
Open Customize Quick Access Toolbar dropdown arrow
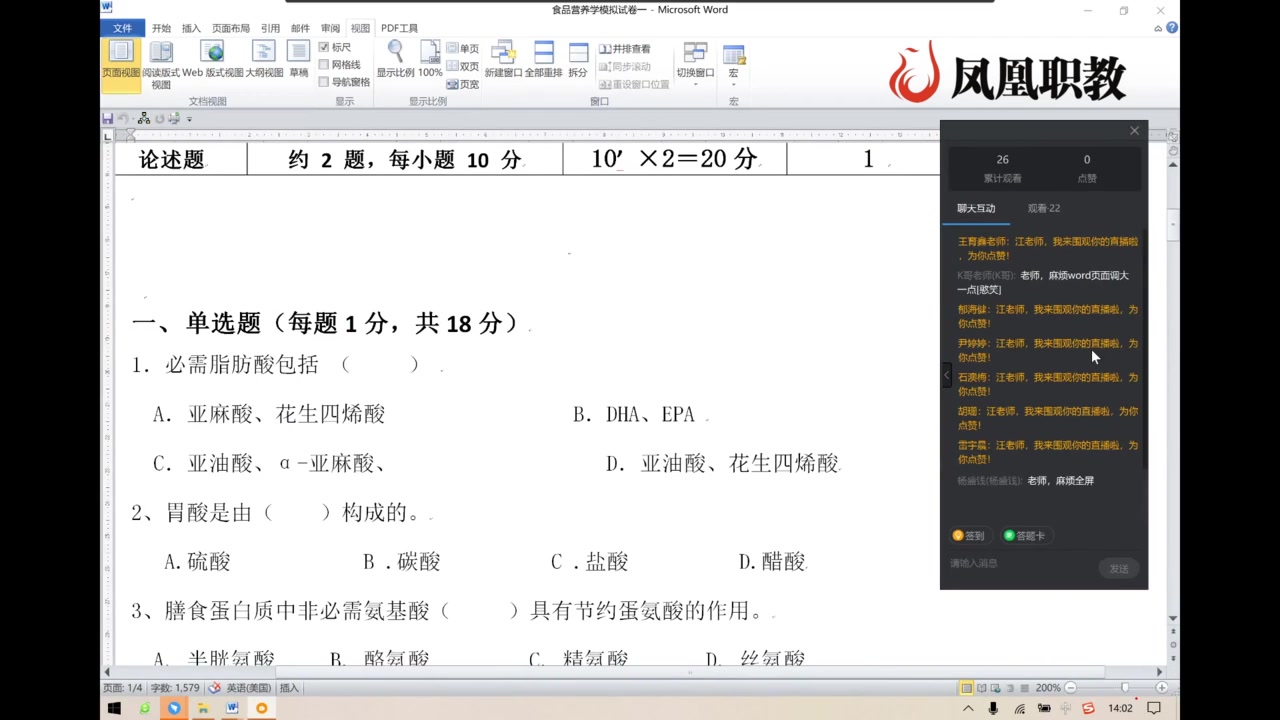click(x=189, y=119)
